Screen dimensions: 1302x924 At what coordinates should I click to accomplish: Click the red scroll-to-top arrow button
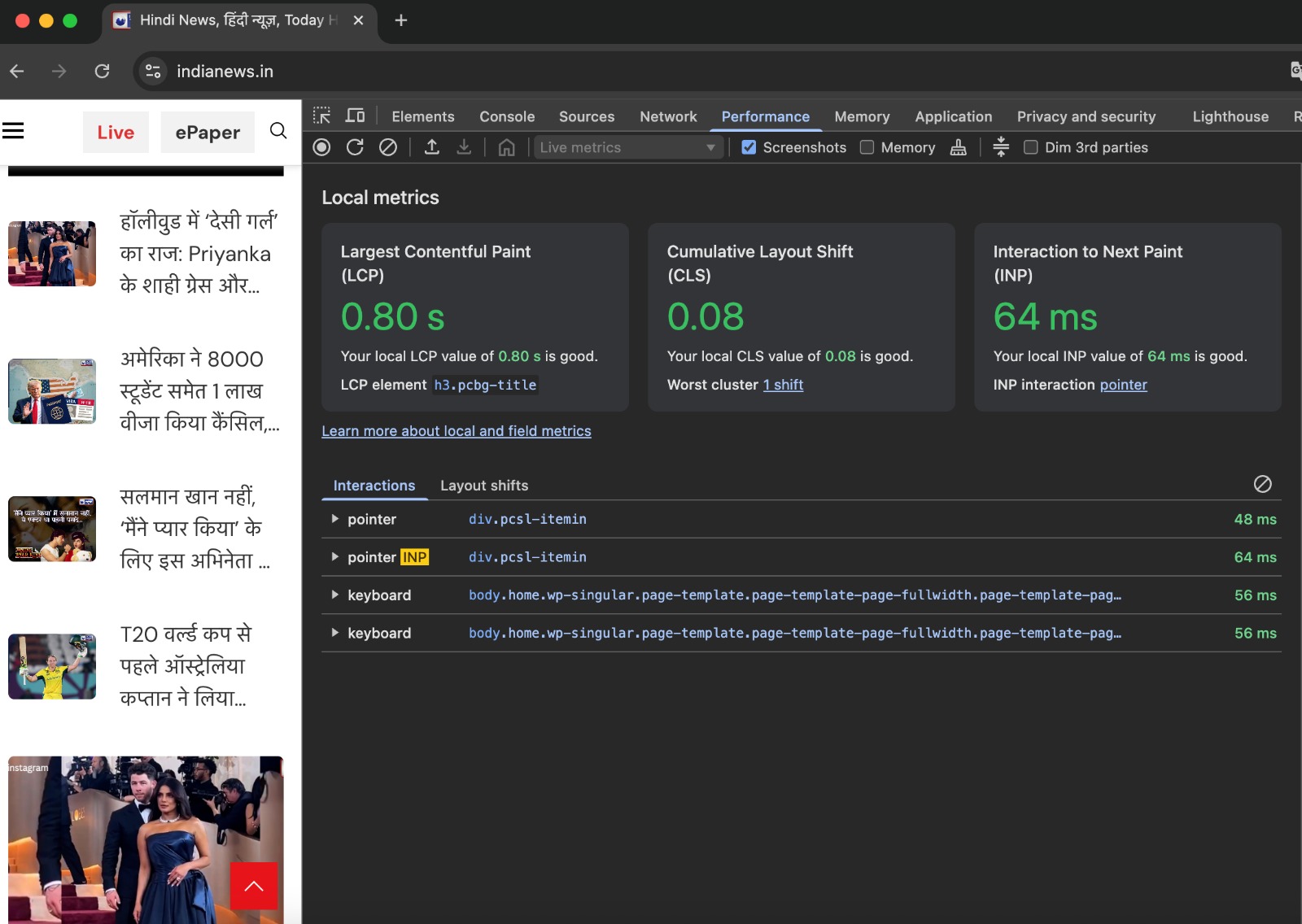pyautogui.click(x=254, y=886)
